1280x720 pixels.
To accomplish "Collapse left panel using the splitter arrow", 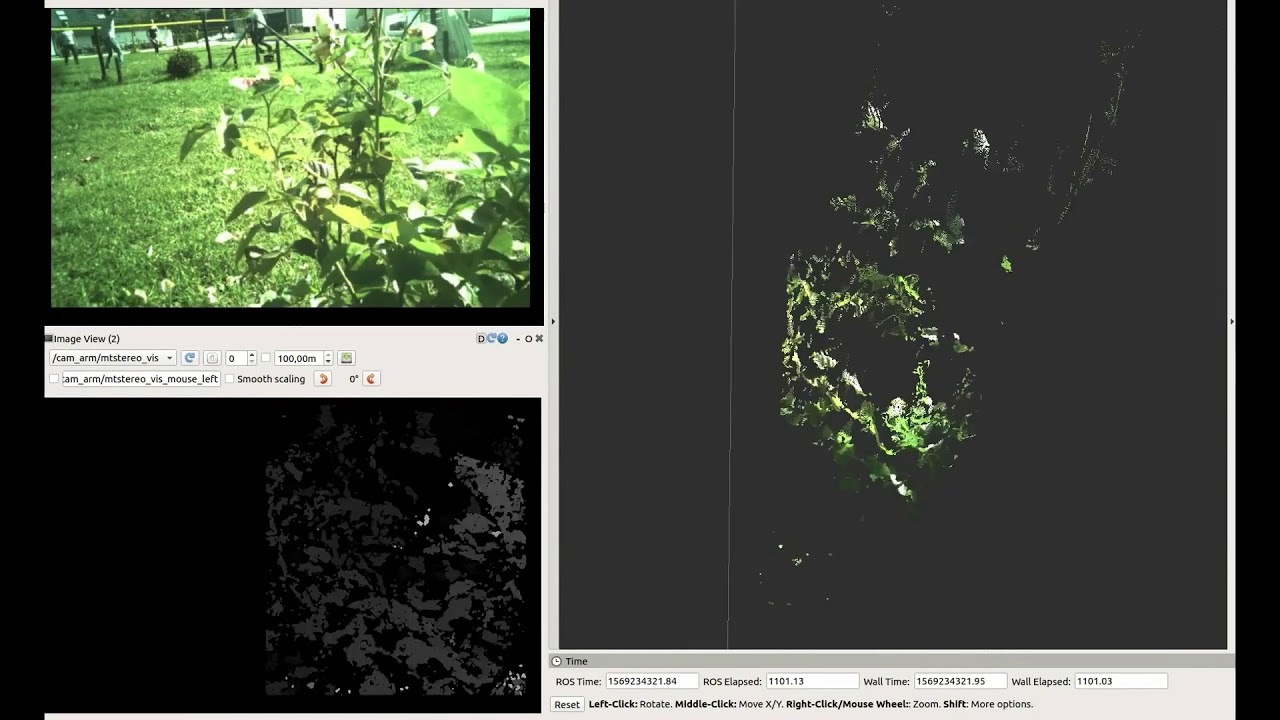I will [553, 321].
